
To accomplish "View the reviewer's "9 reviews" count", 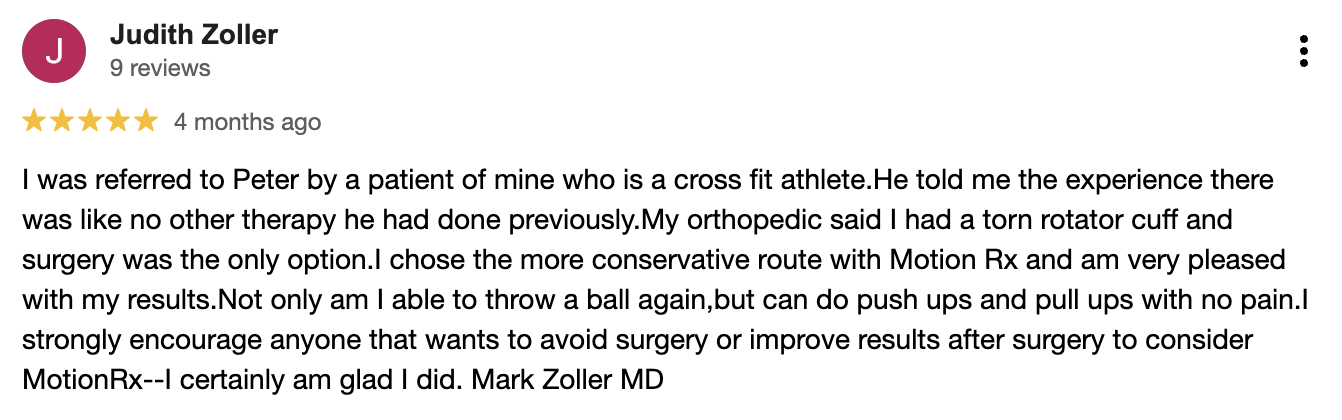I will pyautogui.click(x=160, y=68).
